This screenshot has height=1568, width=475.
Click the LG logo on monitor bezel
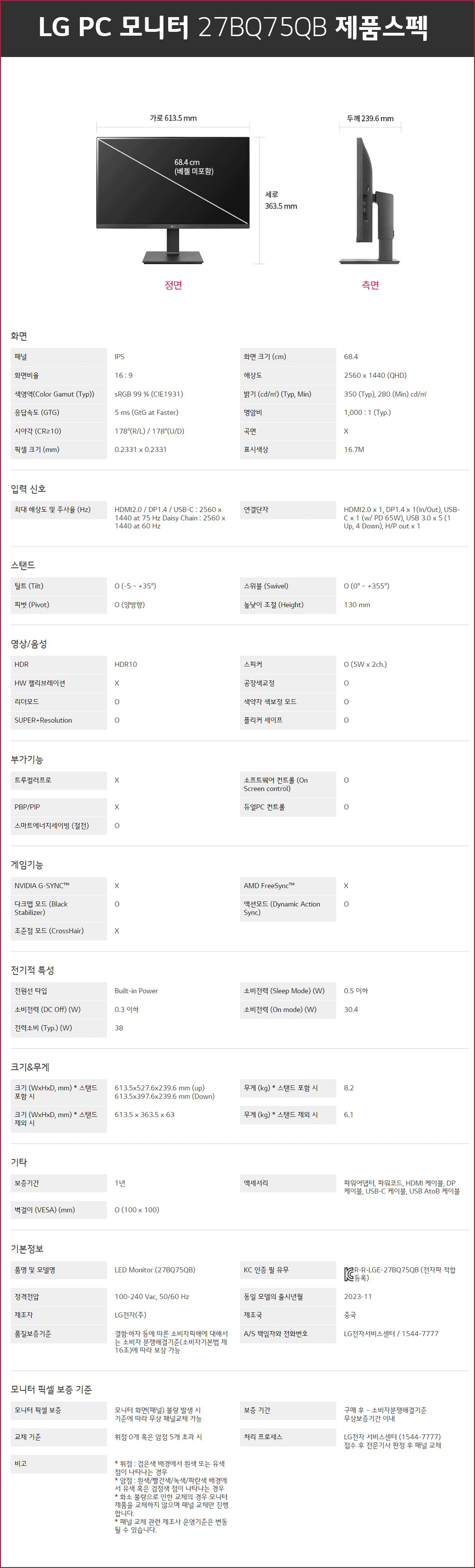(173, 228)
